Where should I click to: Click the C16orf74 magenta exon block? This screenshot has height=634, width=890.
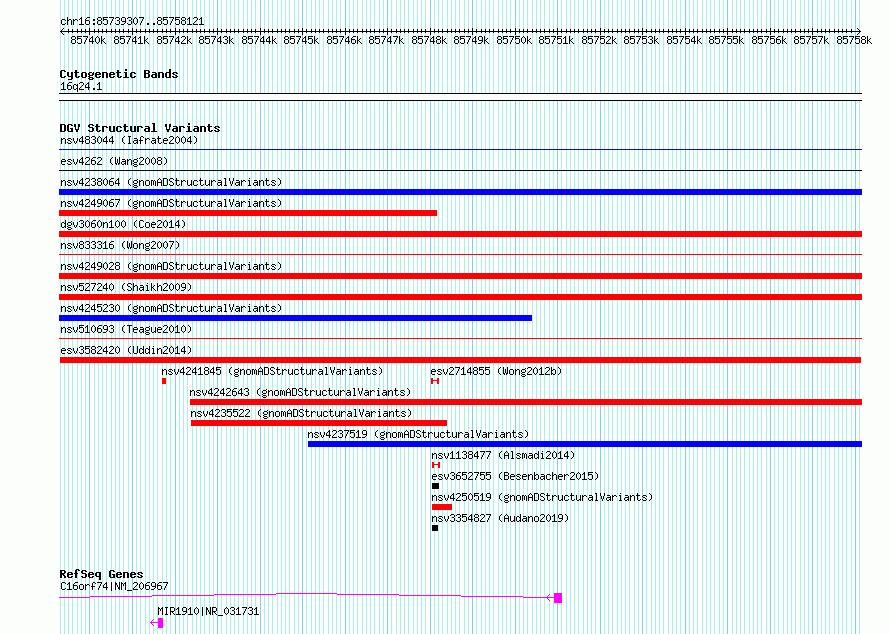(x=558, y=598)
